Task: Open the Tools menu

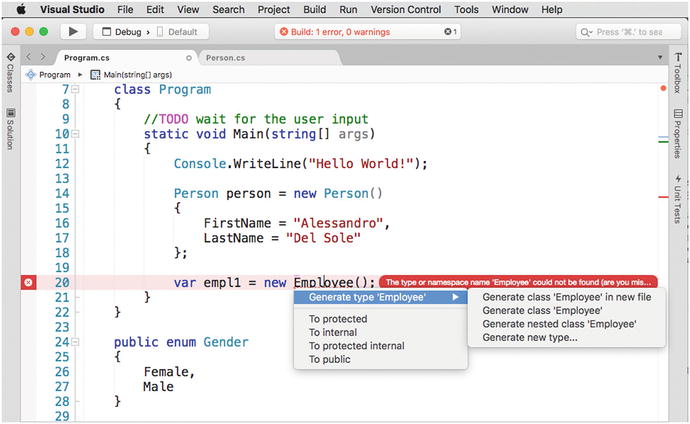Action: (x=466, y=9)
